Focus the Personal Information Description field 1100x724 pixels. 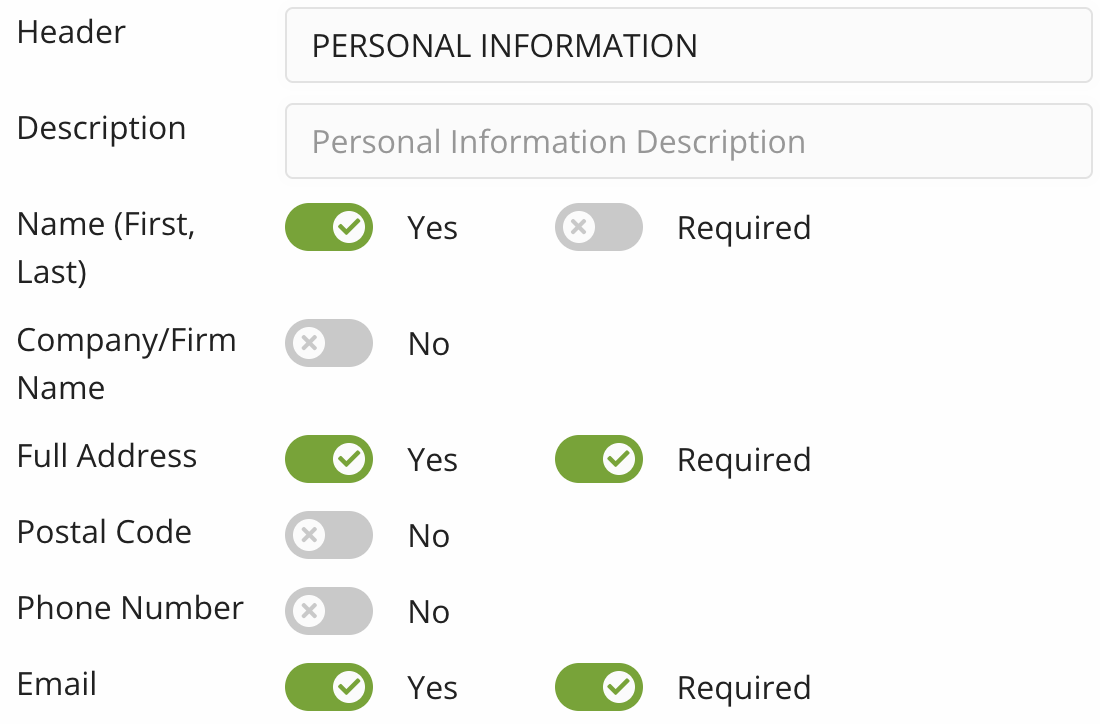(x=688, y=142)
